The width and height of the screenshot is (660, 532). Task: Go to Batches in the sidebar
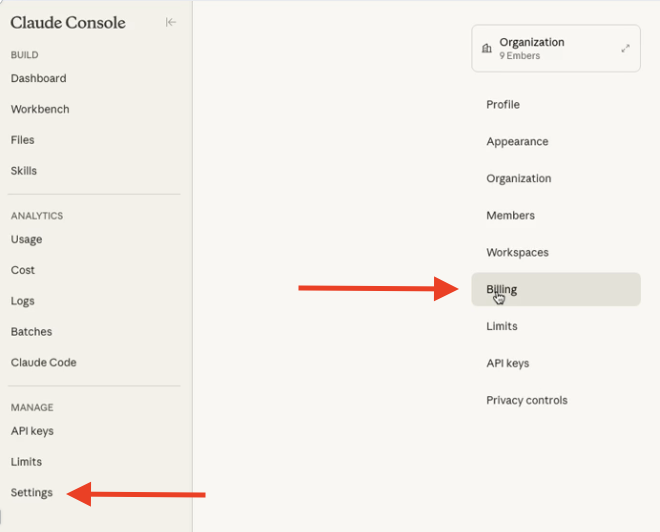coord(31,332)
